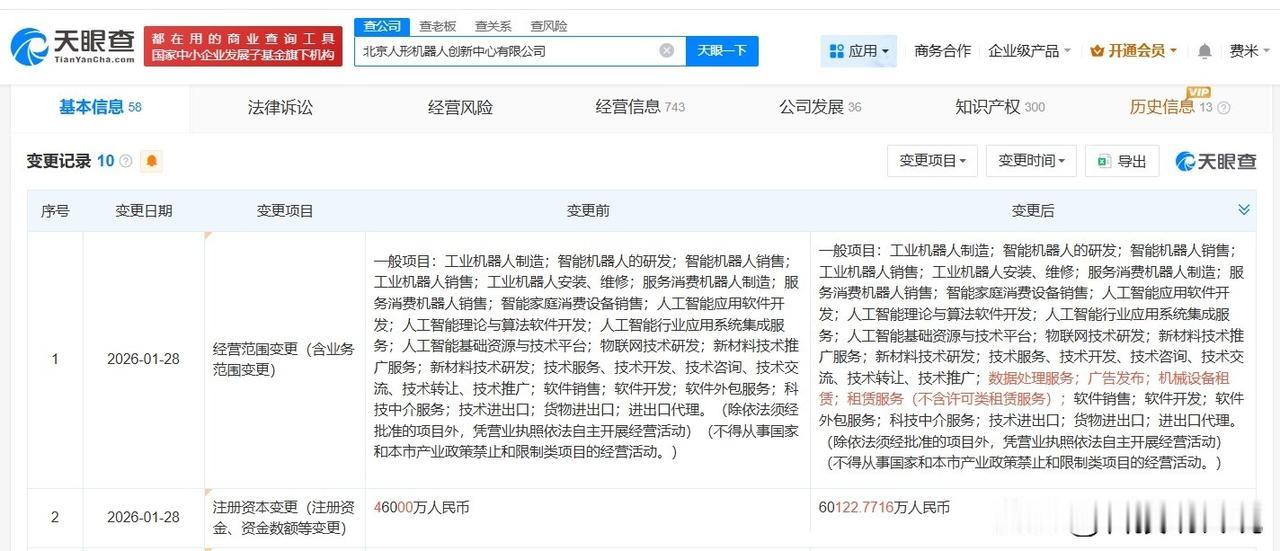Click the 60122.7716万人民币 value
The height and width of the screenshot is (551, 1280).
(884, 508)
